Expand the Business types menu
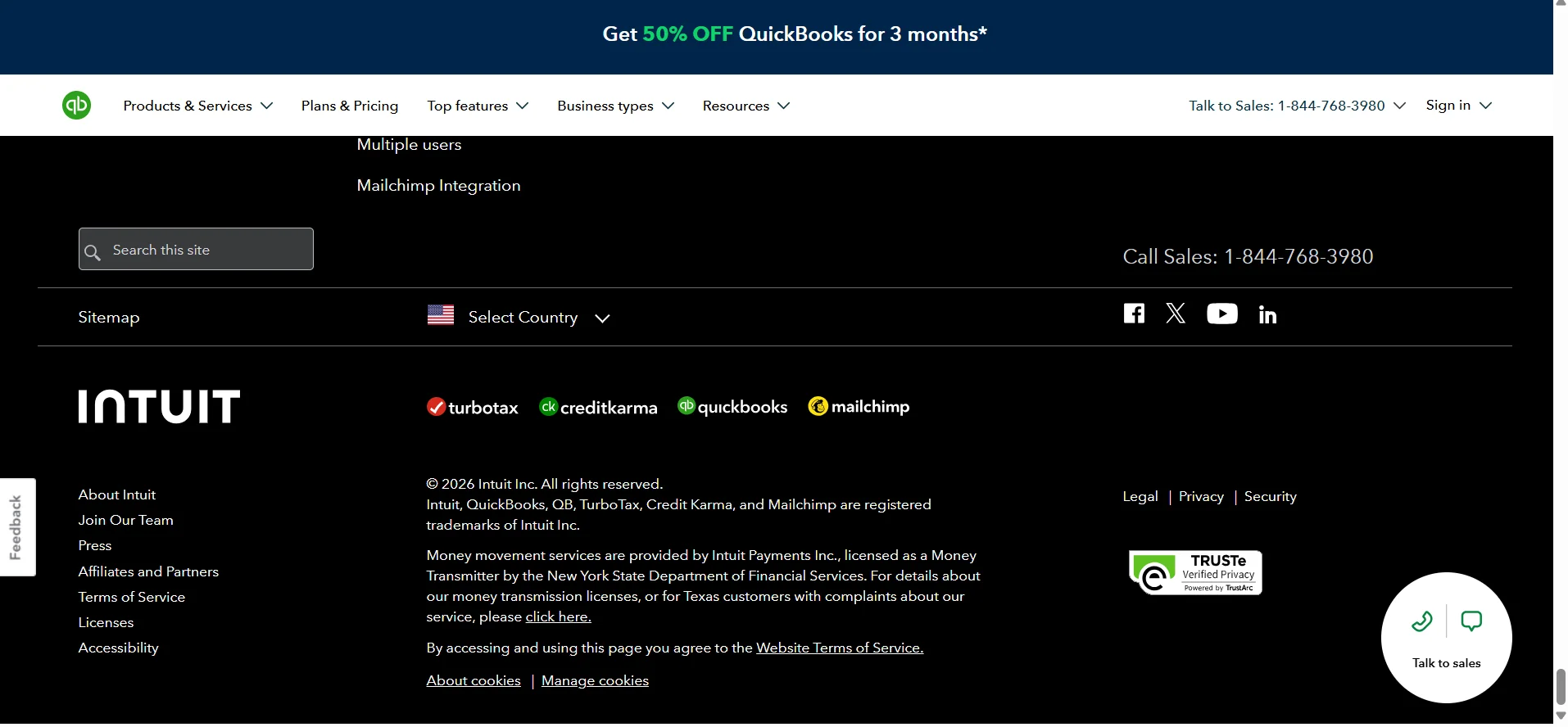This screenshot has height=727, width=1568. click(616, 106)
